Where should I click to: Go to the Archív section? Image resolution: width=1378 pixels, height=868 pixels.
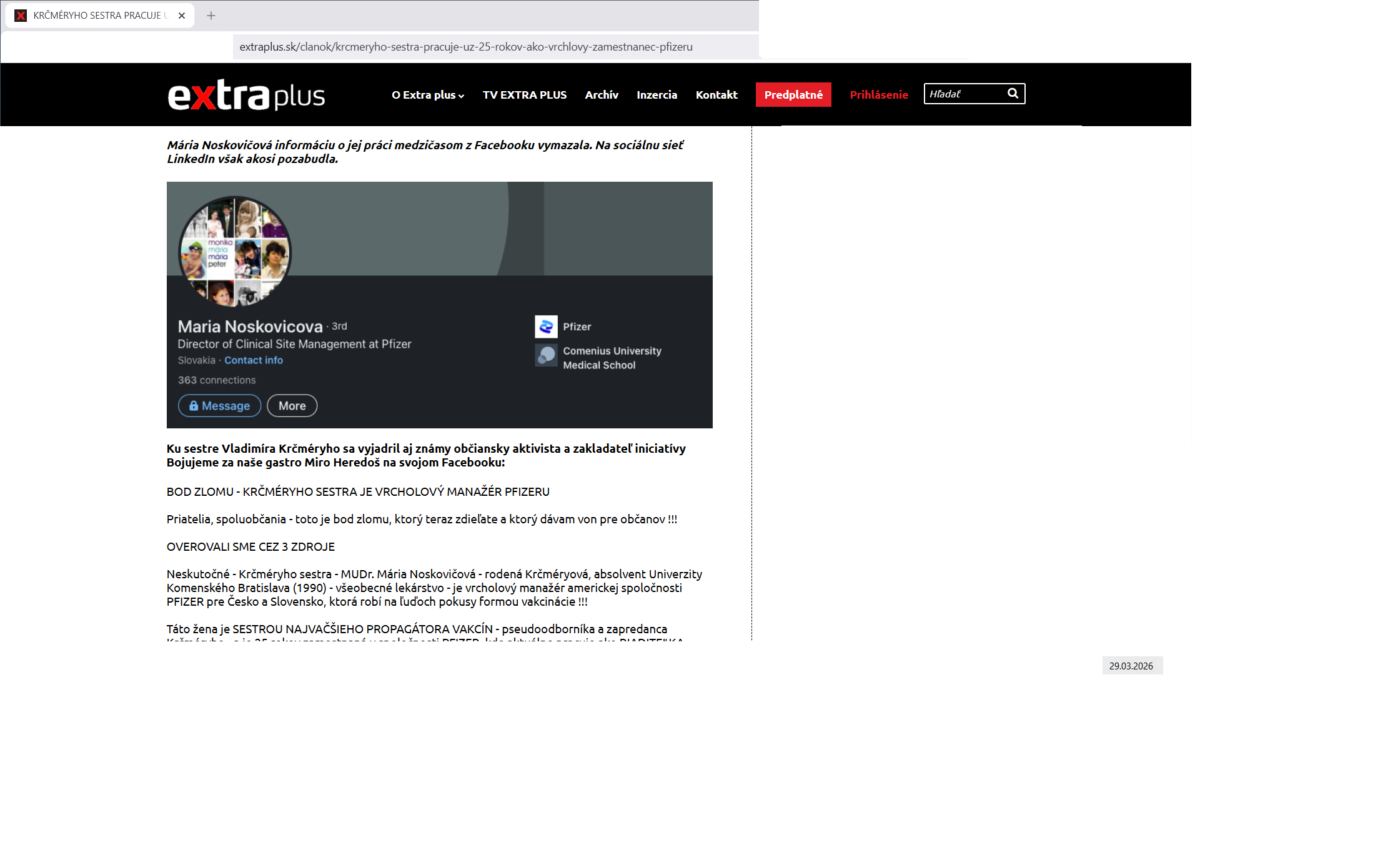601,95
